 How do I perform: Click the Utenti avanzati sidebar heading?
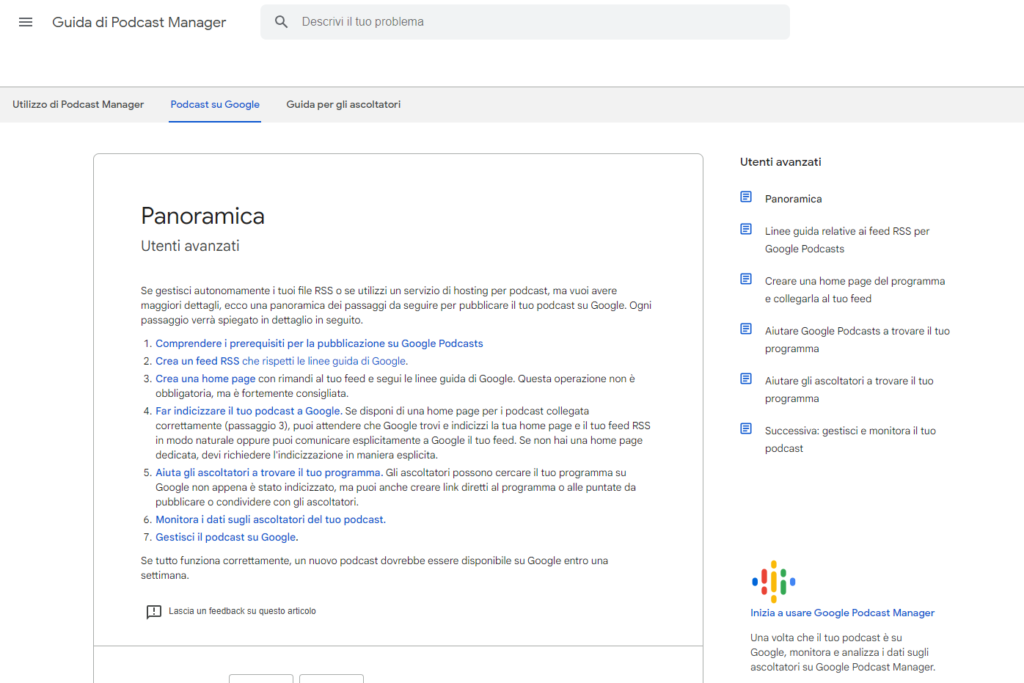[x=780, y=162]
